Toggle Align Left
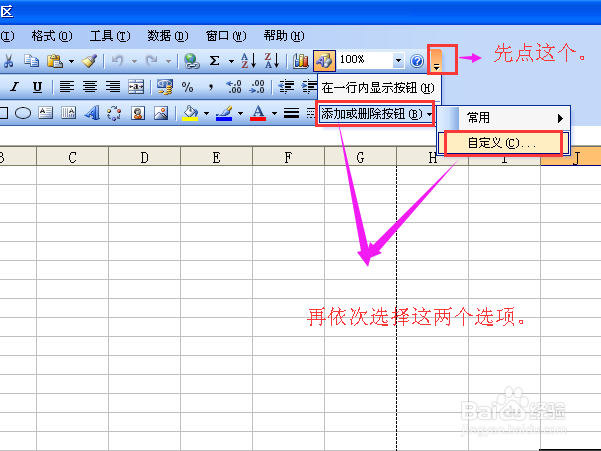The height and width of the screenshot is (451, 601). click(x=67, y=87)
